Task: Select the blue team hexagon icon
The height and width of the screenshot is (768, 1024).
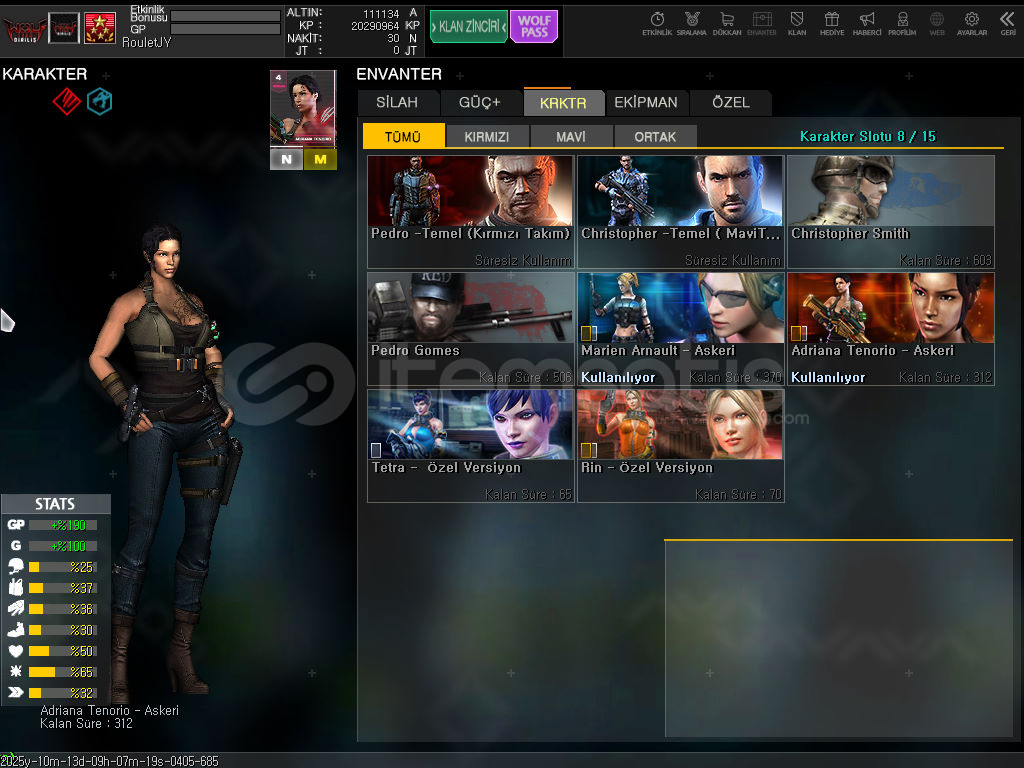Action: (x=100, y=101)
